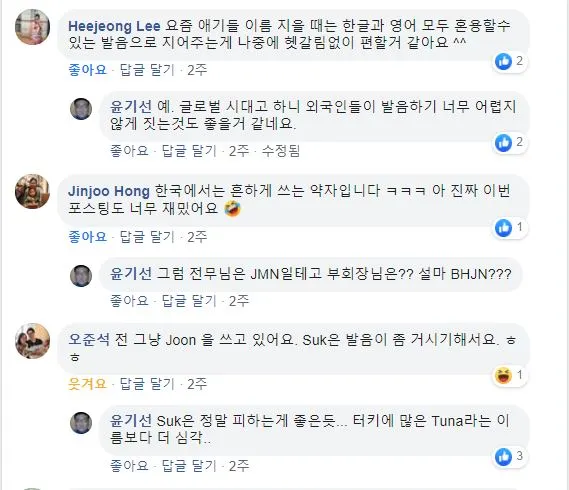Viewport: 569px width, 490px height.
Task: Toggle 좋아요 on Jinjoo Hong's comment
Action: tap(87, 237)
